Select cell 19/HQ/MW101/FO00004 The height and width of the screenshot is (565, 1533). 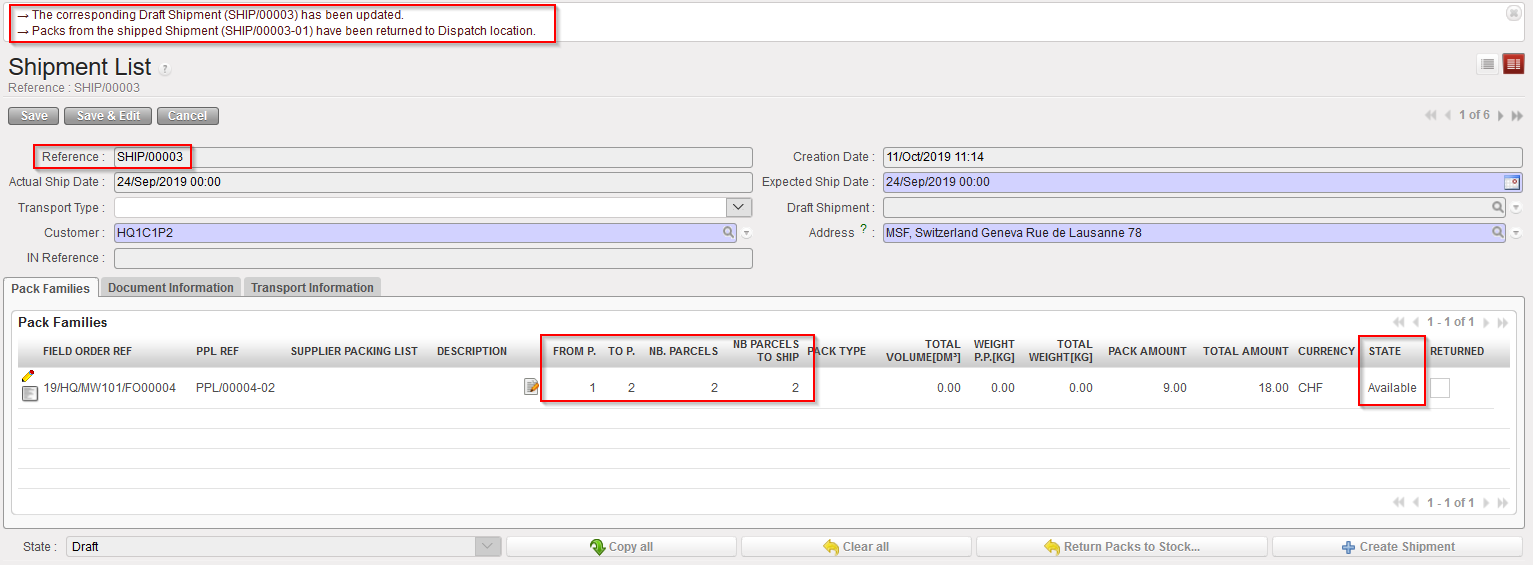(x=110, y=388)
